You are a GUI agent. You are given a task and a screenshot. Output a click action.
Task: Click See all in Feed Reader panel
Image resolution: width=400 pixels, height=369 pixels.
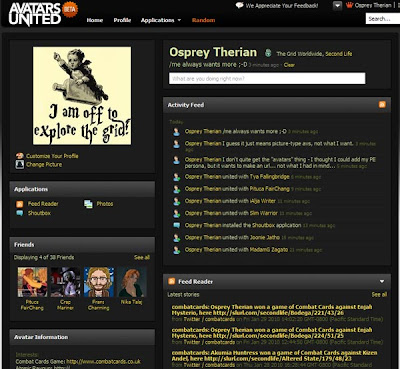[x=379, y=295]
